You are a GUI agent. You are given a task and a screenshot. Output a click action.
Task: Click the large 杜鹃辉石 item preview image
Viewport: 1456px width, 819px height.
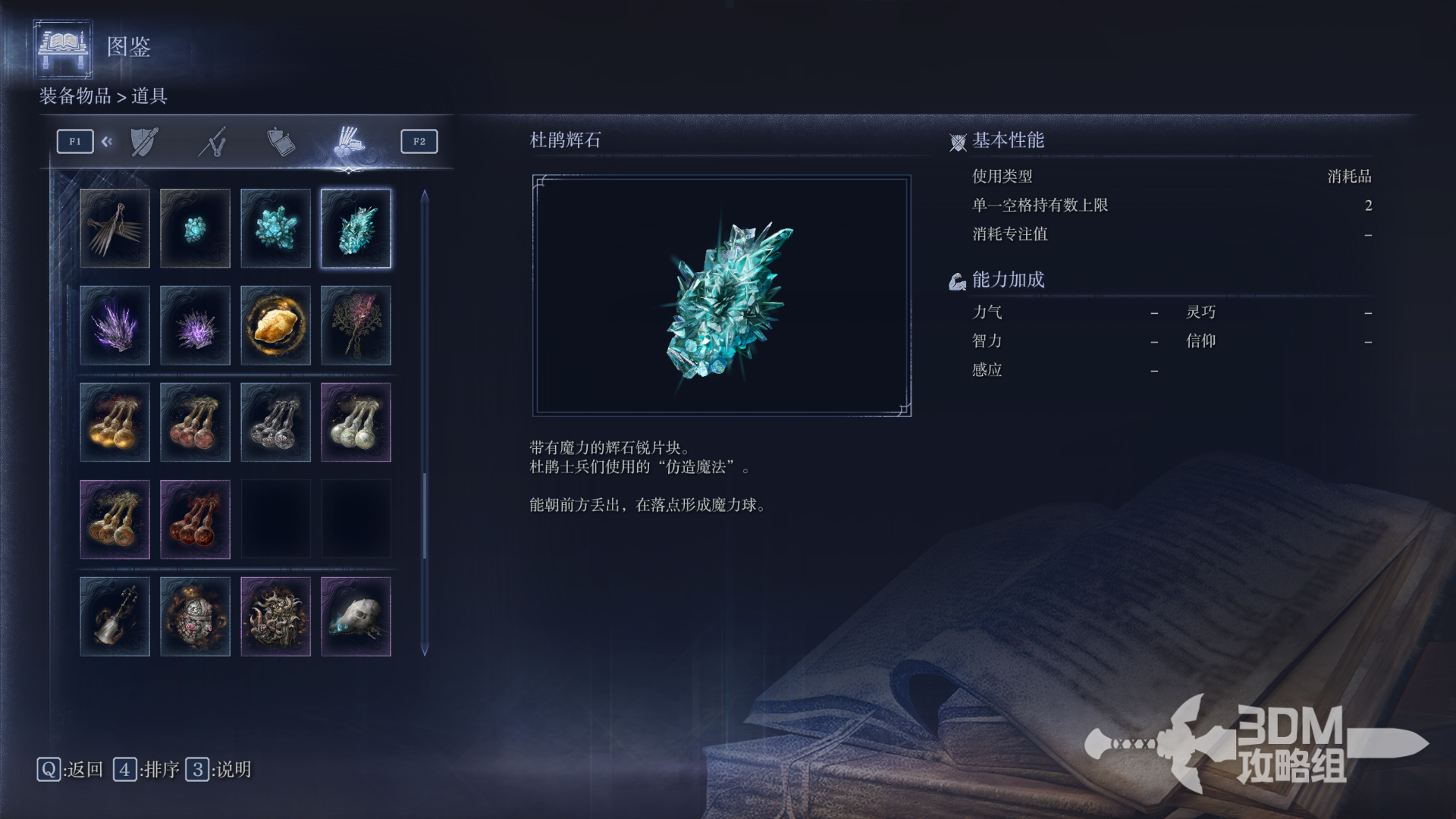pos(722,296)
